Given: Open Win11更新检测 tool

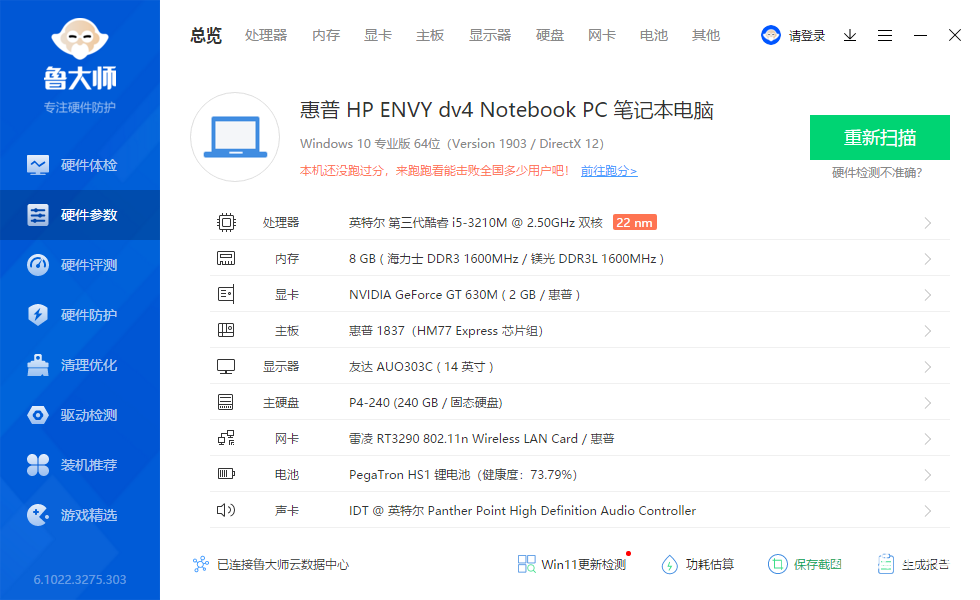Looking at the screenshot, I should pos(572,564).
